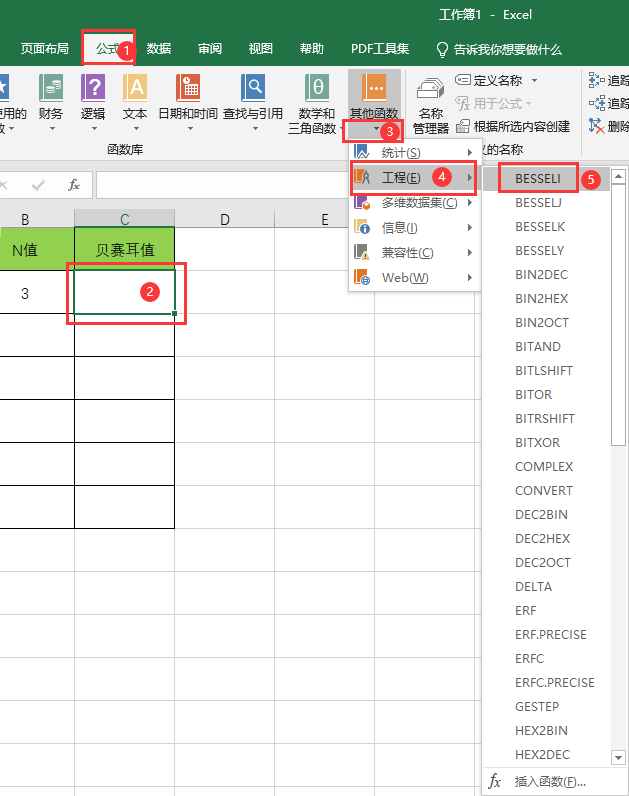Expand the 信息(I) submenu arrow
The width and height of the screenshot is (629, 796).
click(x=470, y=227)
